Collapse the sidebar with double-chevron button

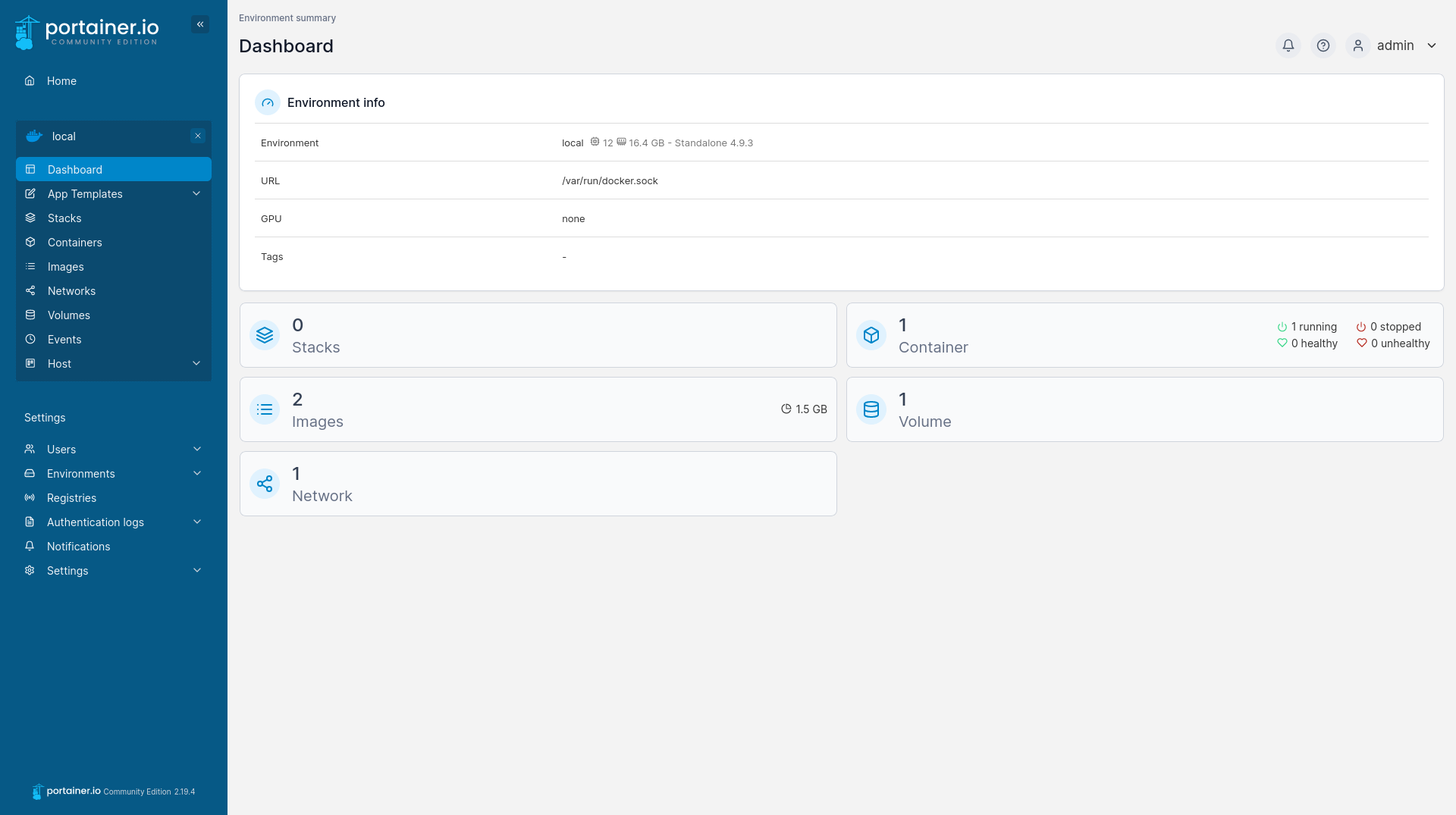200,24
